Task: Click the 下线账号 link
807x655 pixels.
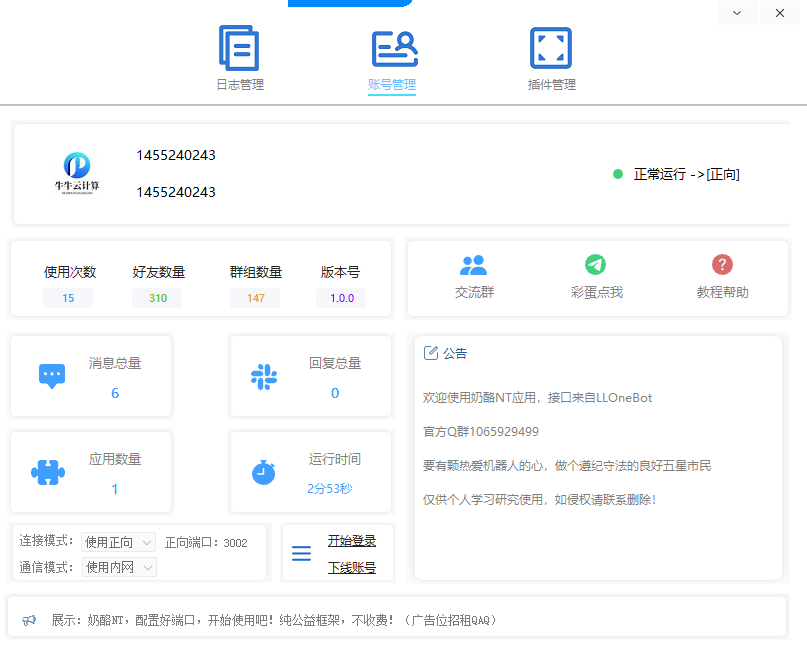Action: coord(352,567)
